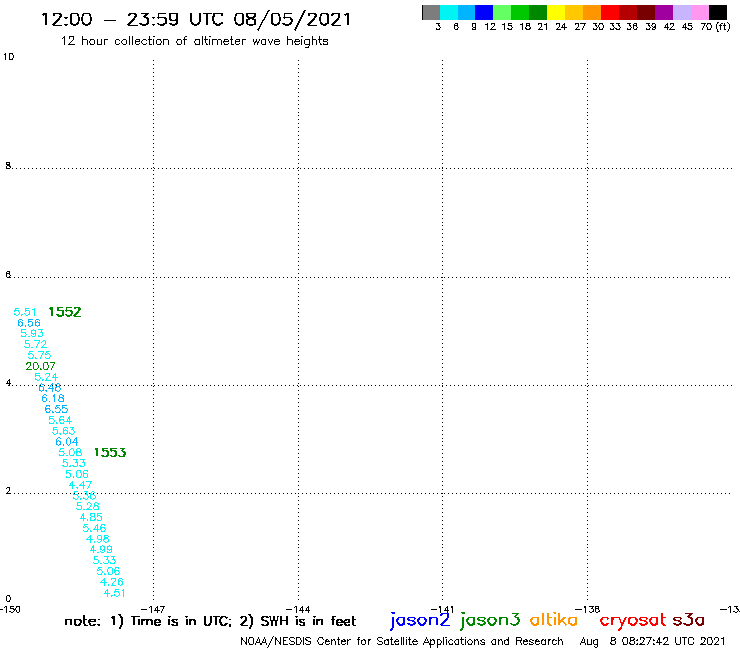Image resolution: width=740 pixels, height=650 pixels.
Task: Click the -150 longitude axis label
Action: pos(10,609)
